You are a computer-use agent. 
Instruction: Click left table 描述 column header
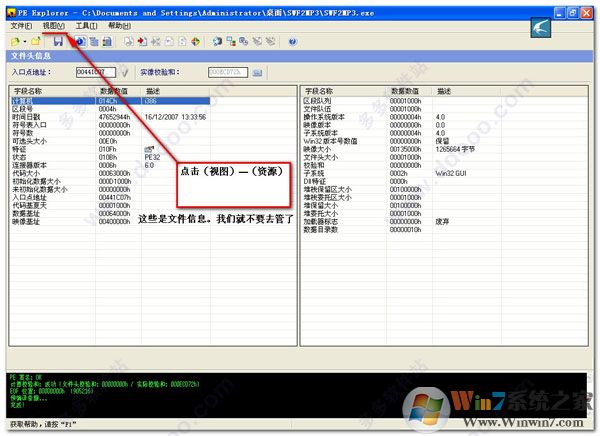tap(176, 91)
